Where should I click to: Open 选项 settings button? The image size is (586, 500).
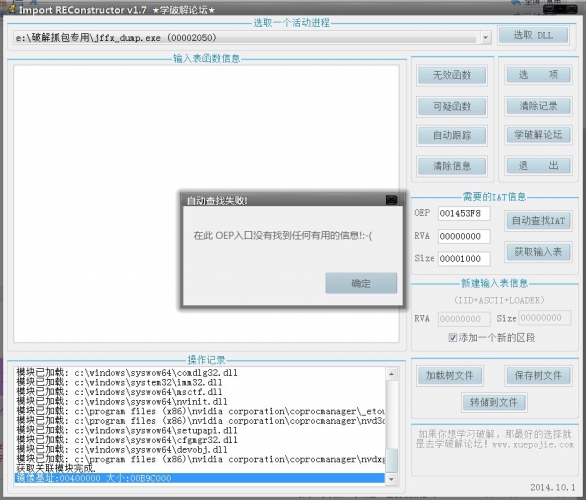[x=538, y=75]
